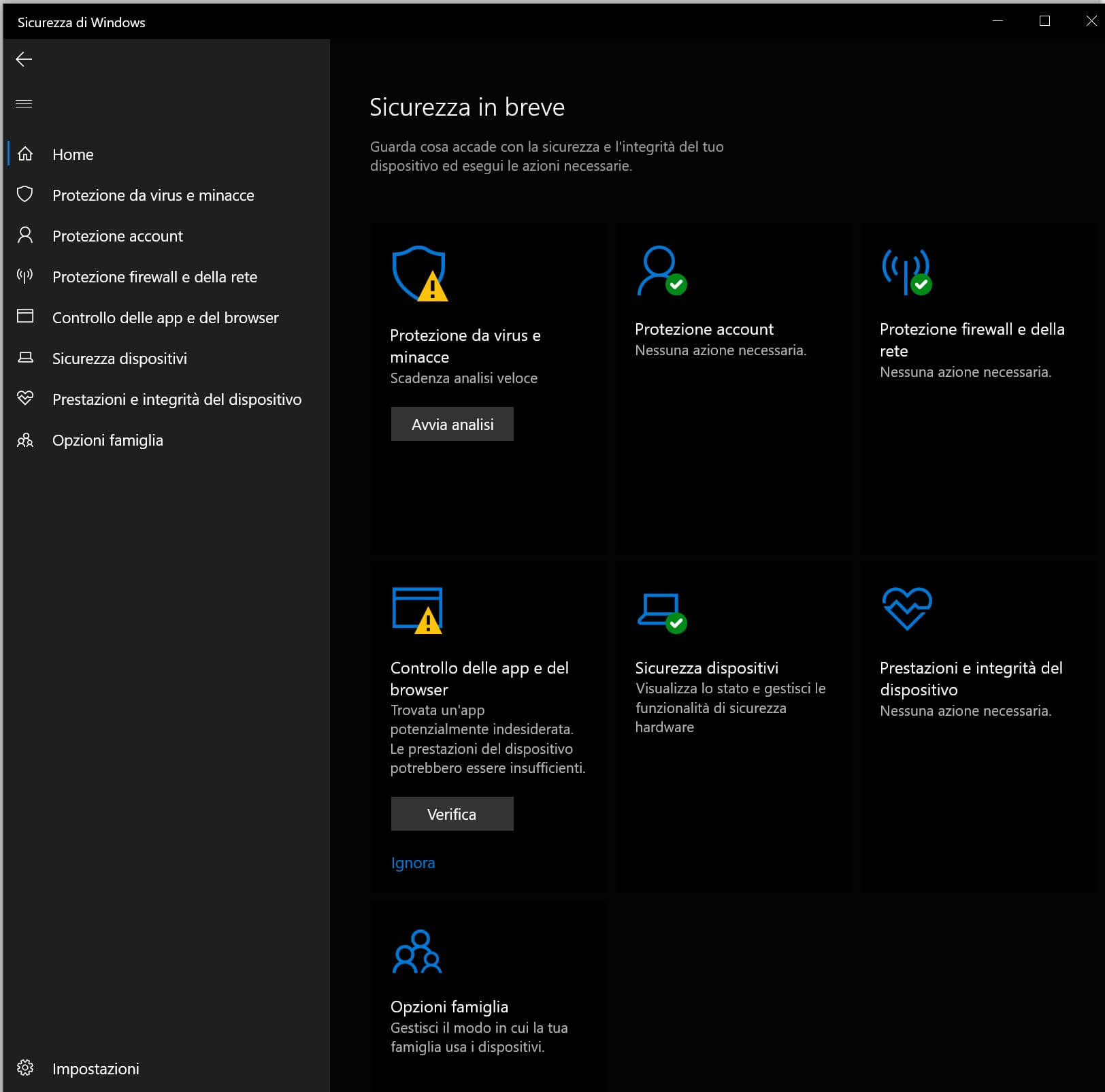
Task: Open Protezione account from sidebar
Action: click(x=117, y=236)
